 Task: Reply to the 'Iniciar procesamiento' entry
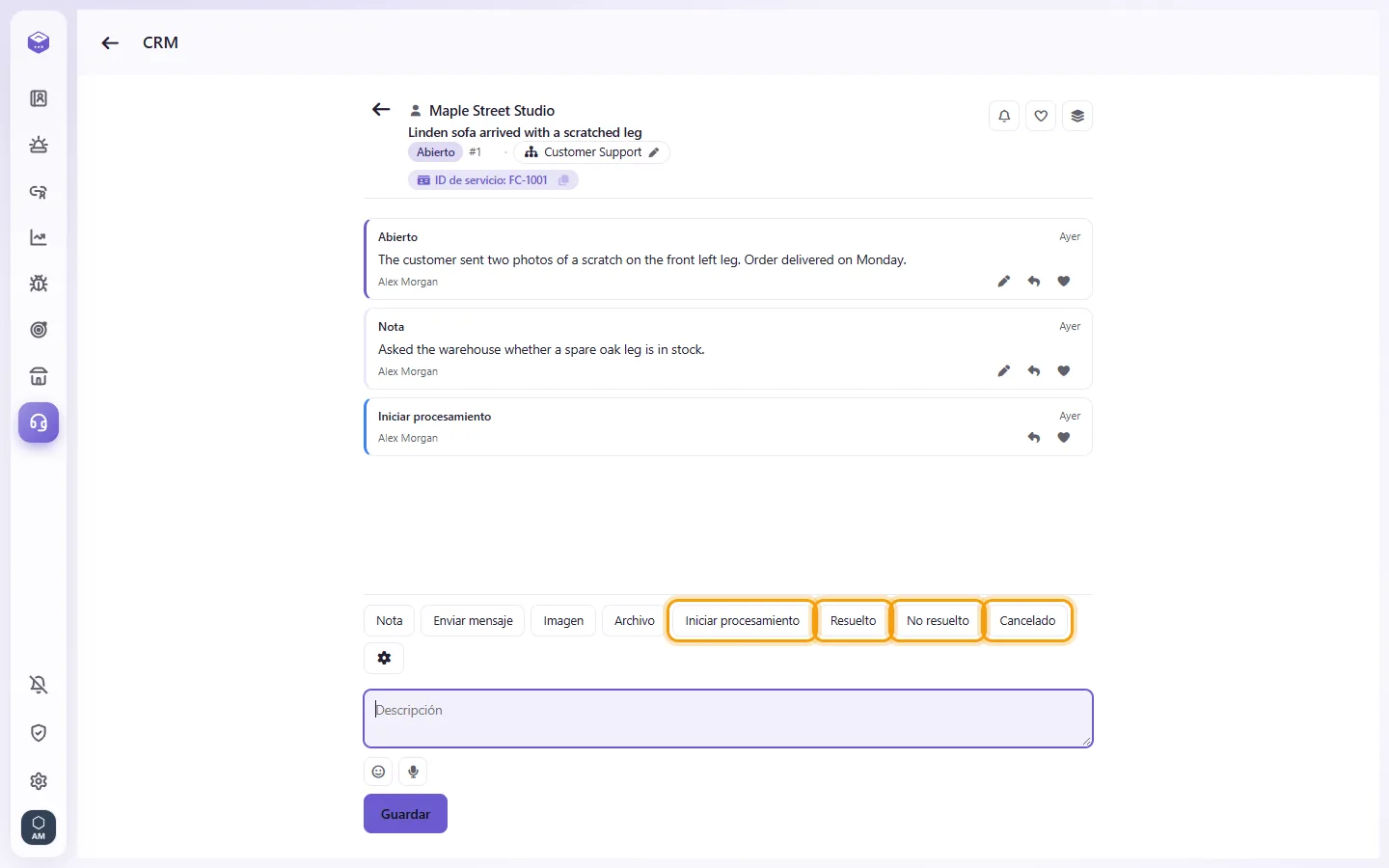[1034, 437]
